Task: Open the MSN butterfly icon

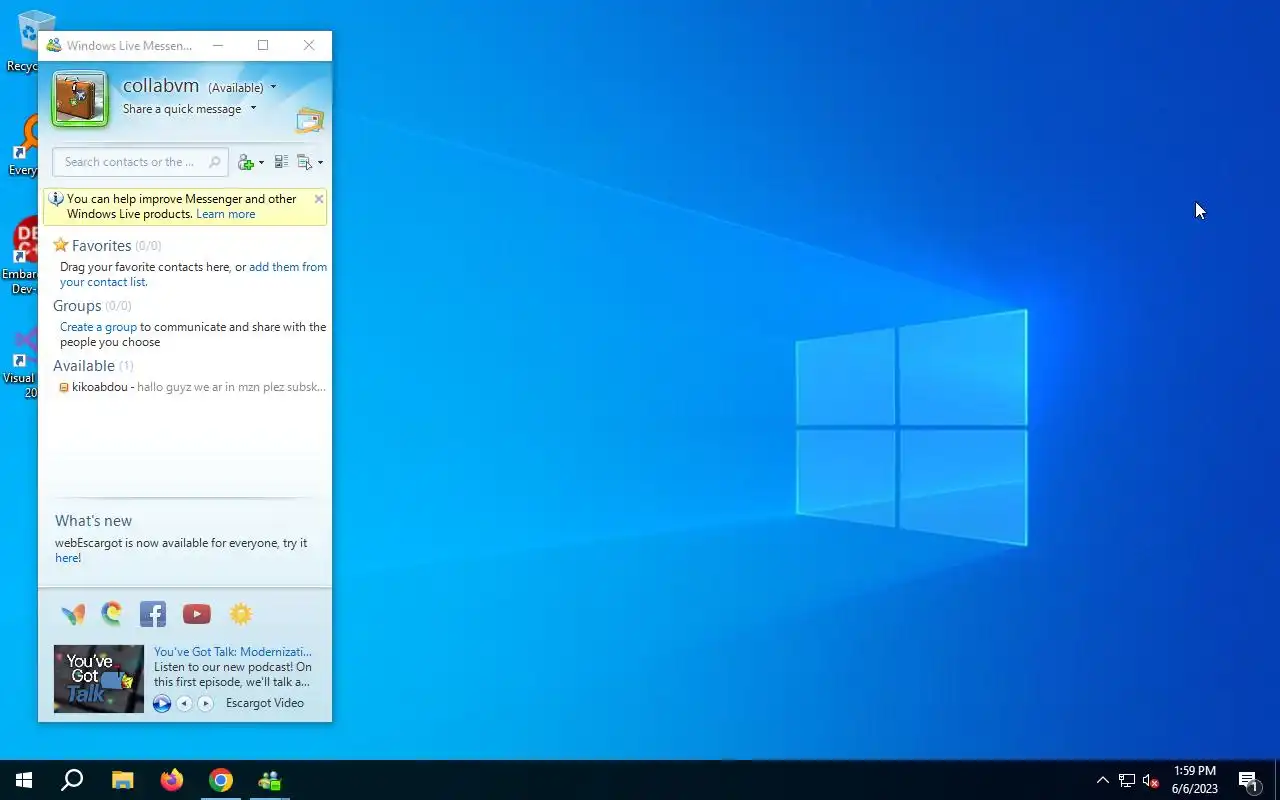Action: pos(73,614)
